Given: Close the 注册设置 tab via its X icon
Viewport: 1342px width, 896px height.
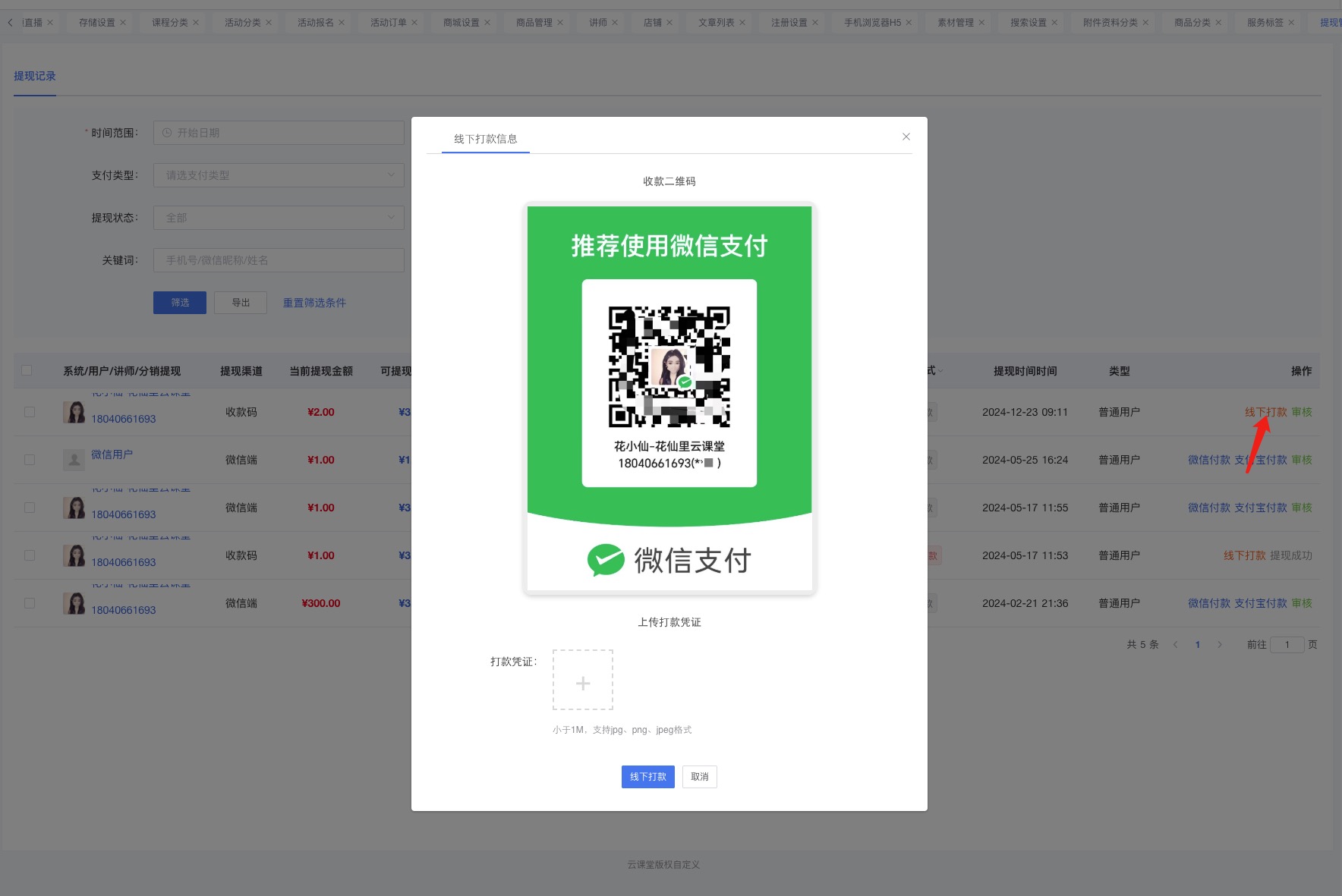Looking at the screenshot, I should (815, 23).
